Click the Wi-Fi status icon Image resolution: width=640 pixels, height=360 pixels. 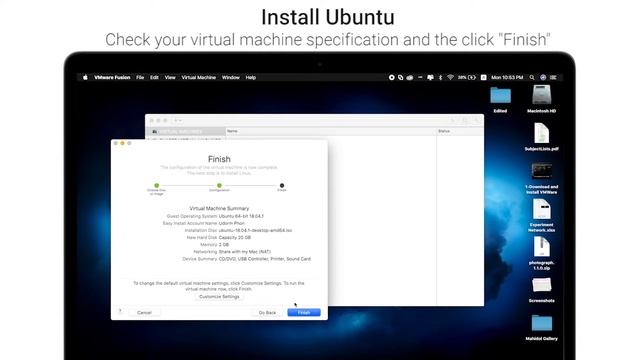[450, 77]
